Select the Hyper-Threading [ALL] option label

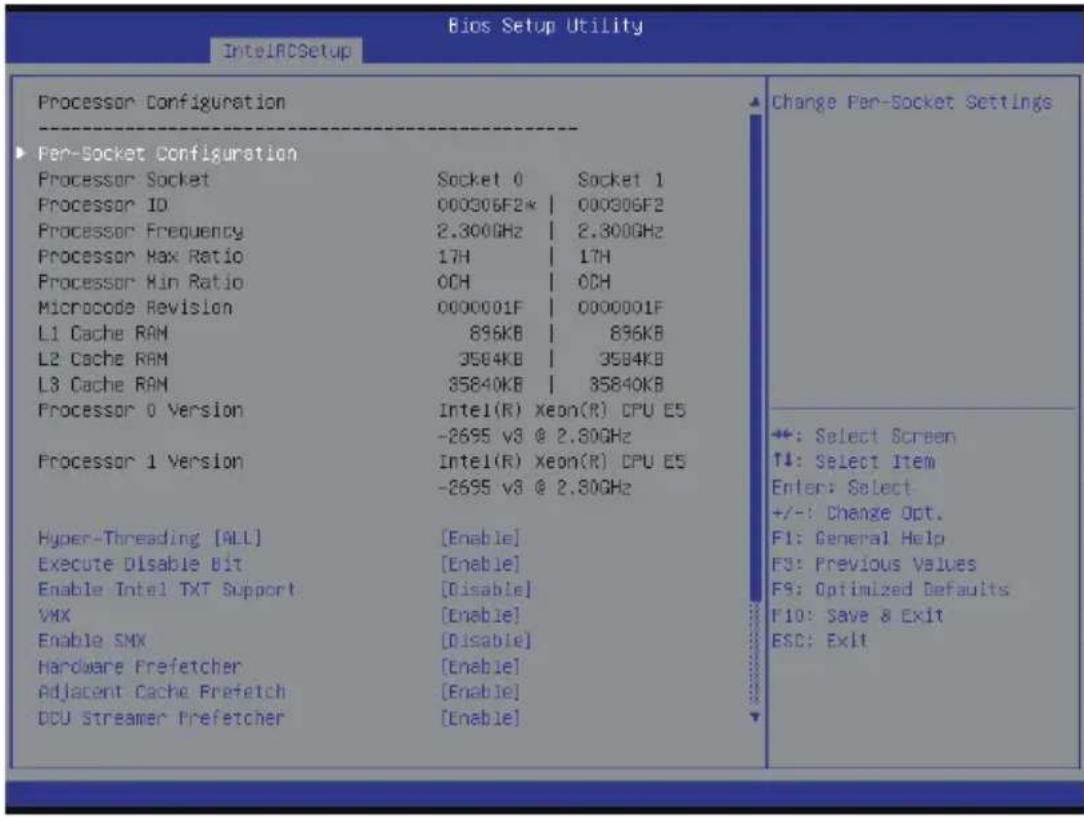click(150, 538)
